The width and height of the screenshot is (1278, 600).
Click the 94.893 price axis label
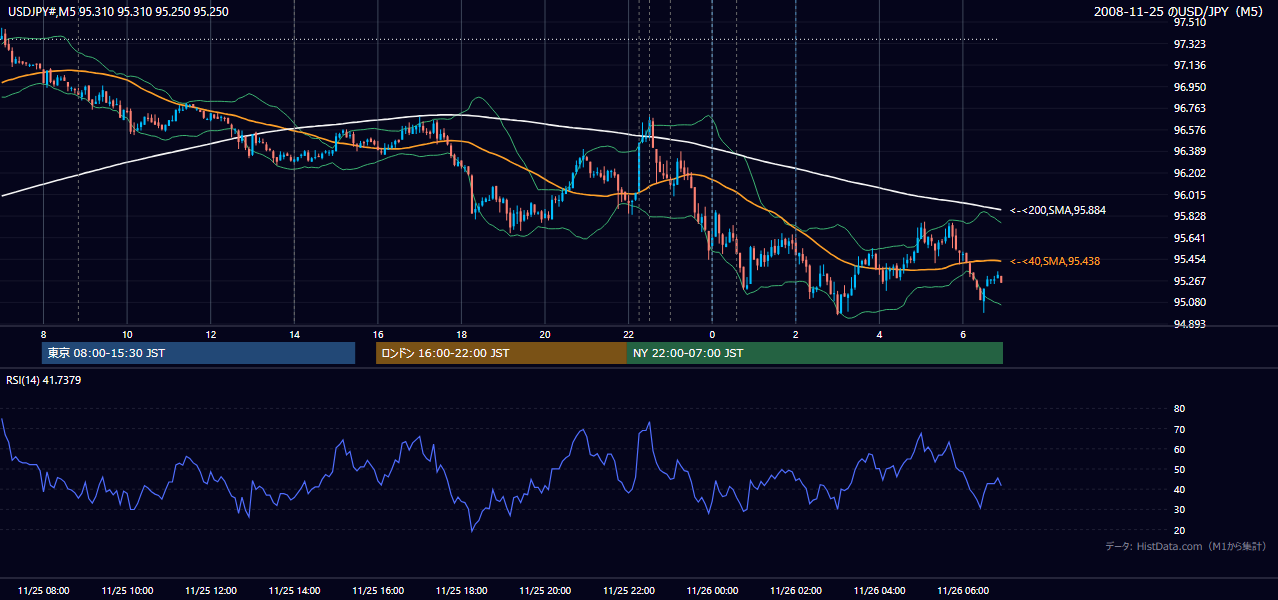pyautogui.click(x=1188, y=324)
